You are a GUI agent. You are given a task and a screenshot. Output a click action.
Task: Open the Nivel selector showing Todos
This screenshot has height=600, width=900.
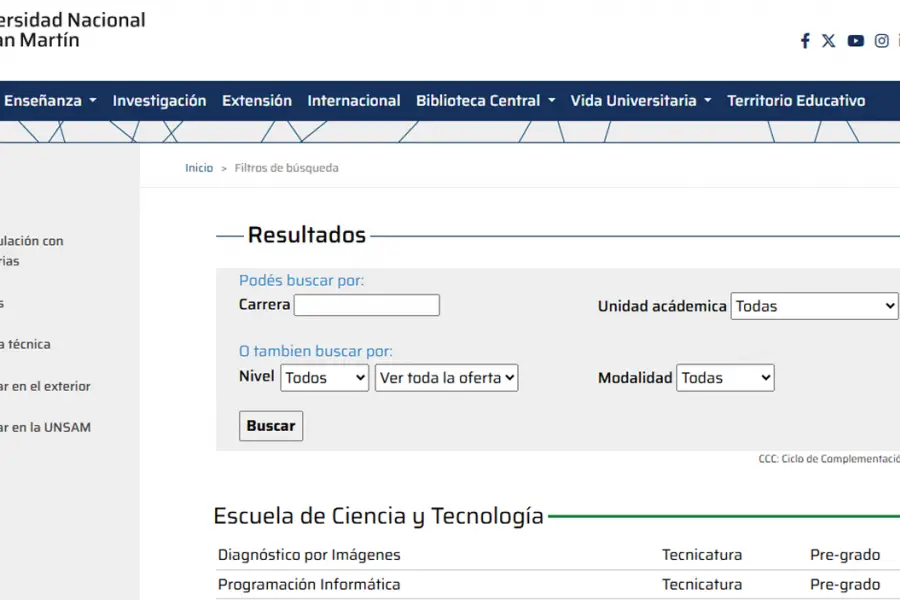[x=324, y=378]
